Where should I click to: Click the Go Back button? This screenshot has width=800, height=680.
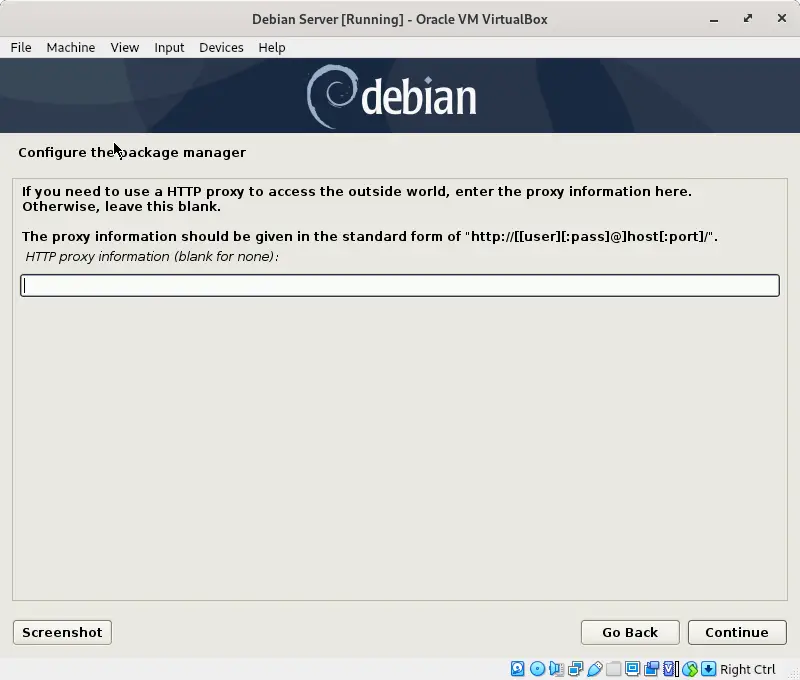pyautogui.click(x=630, y=632)
